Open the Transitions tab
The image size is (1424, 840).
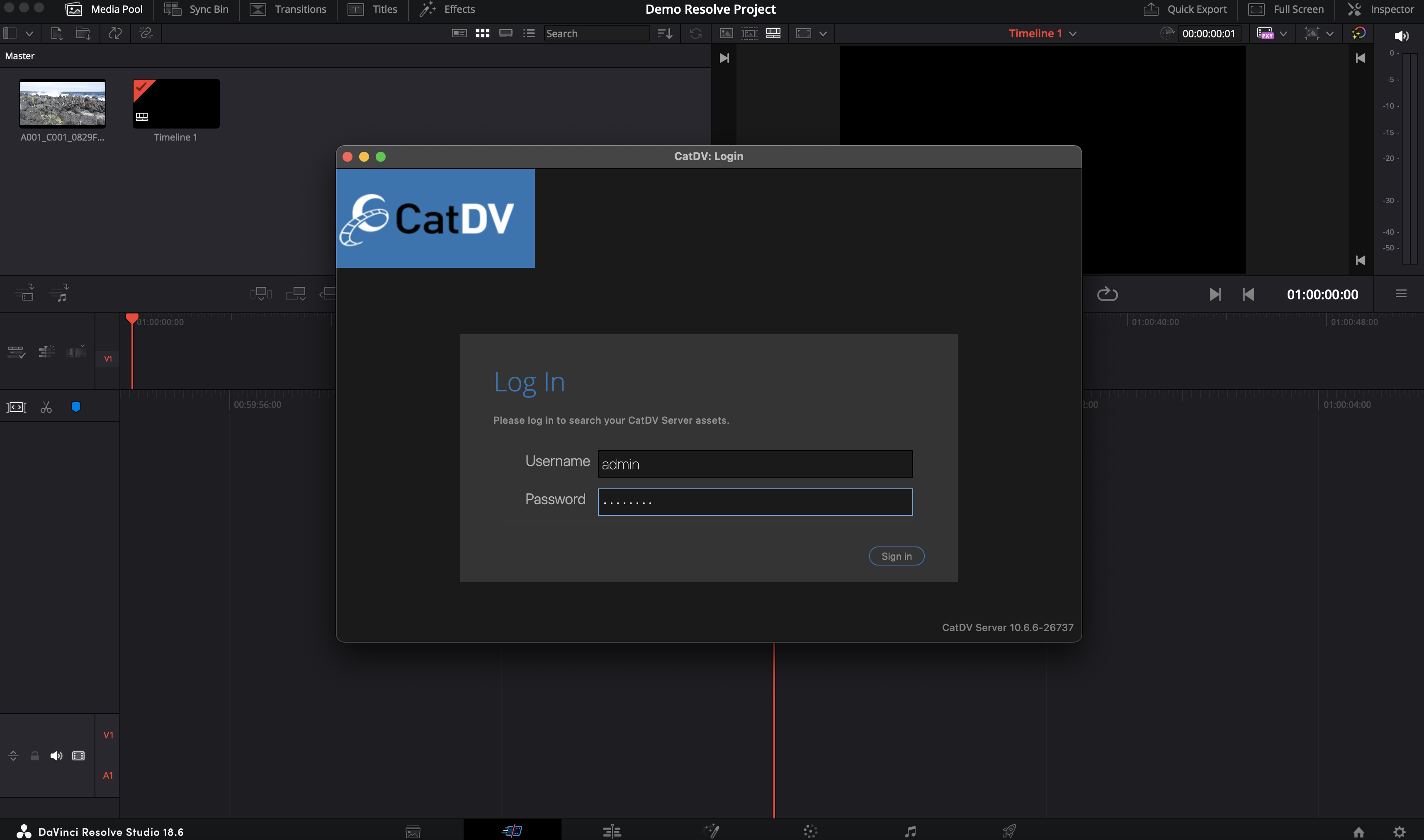(x=288, y=9)
